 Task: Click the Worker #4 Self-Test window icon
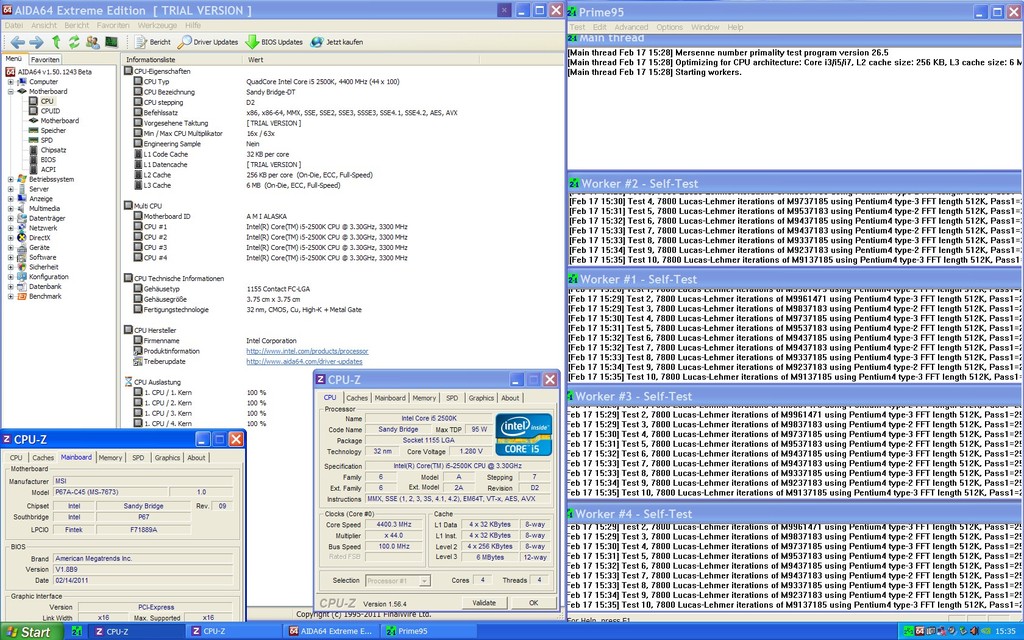click(x=571, y=514)
